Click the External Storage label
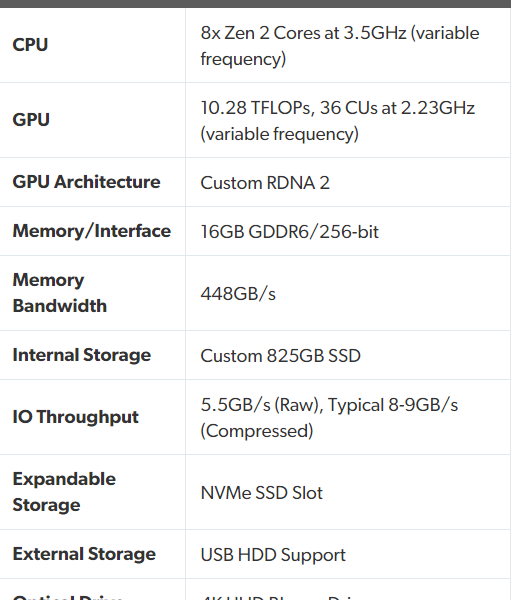Screen dimensions: 512x600 [84, 554]
